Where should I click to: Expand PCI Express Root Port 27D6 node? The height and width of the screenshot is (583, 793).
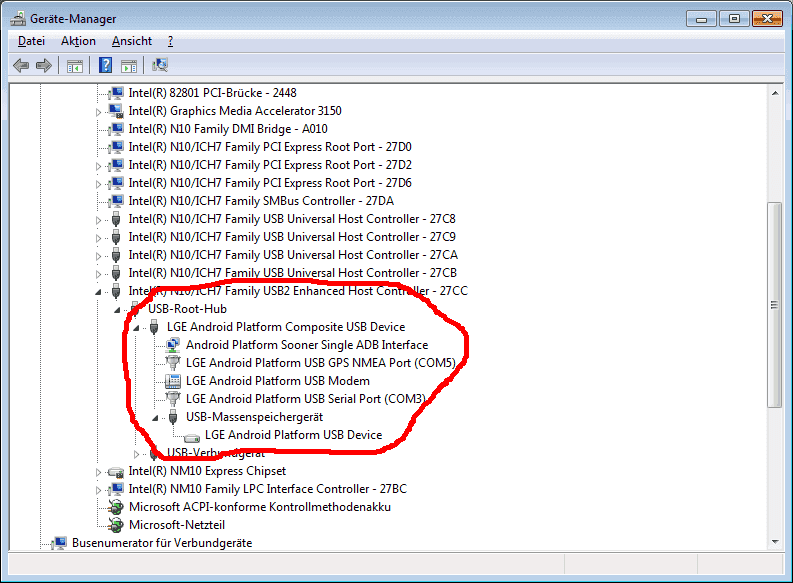tap(99, 184)
